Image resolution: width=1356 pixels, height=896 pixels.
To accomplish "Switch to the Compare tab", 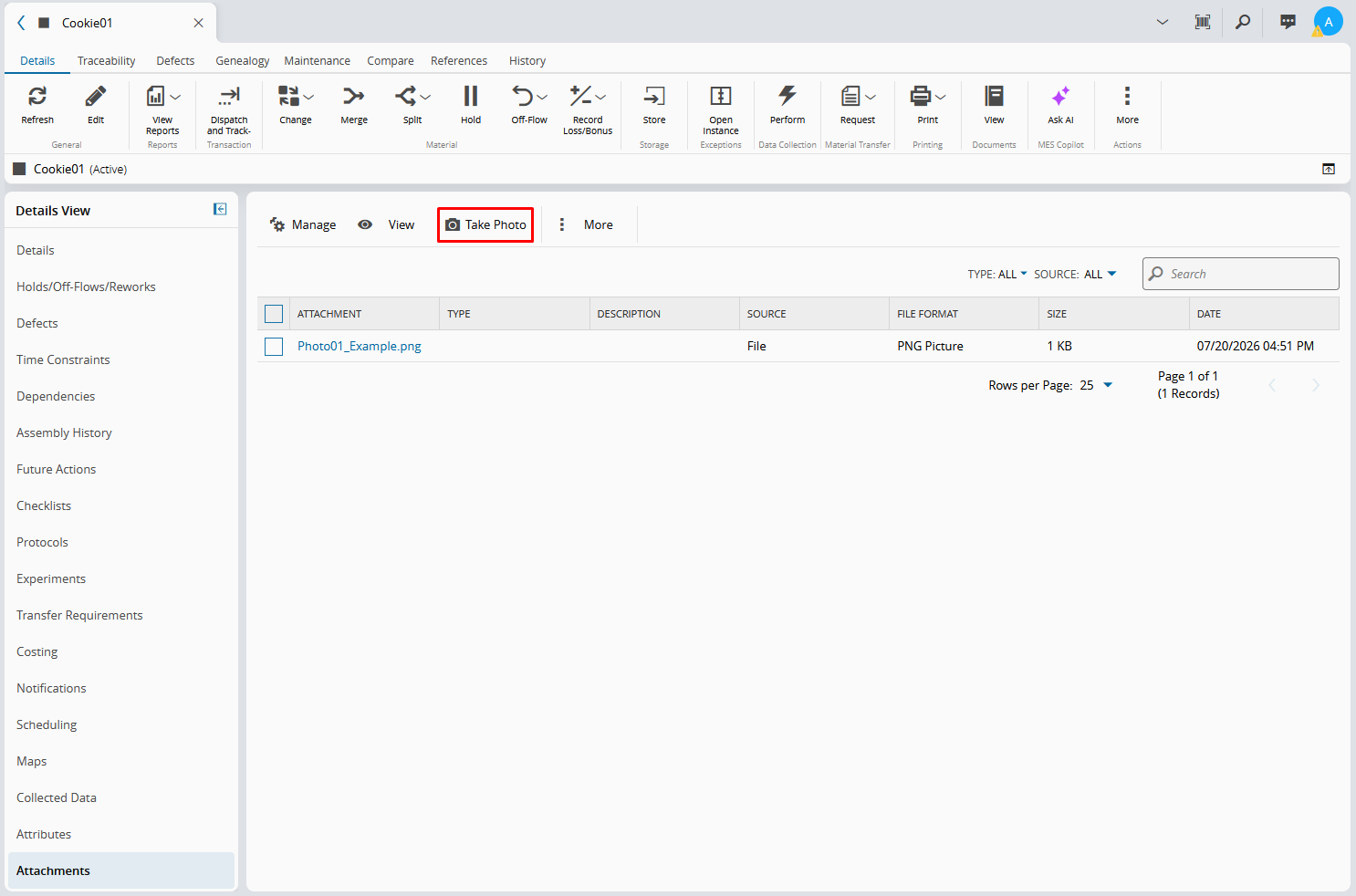I will tap(390, 61).
